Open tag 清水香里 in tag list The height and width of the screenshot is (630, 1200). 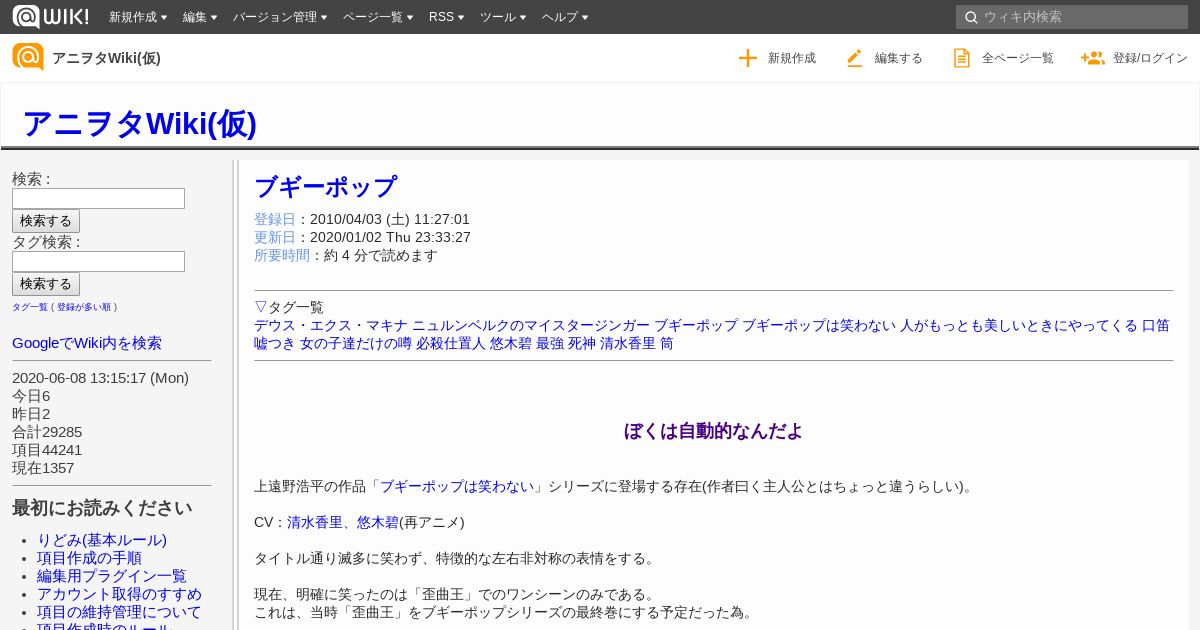(x=628, y=343)
